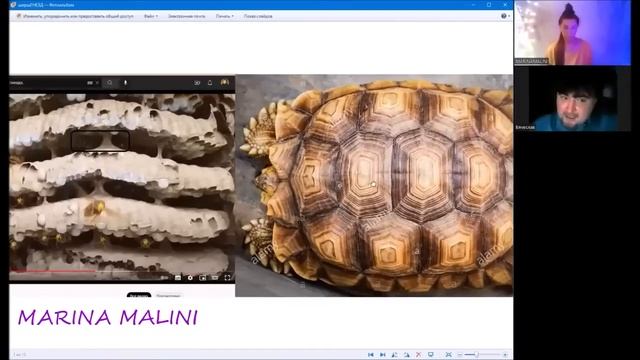
Task: Click the notification bell in the embedded player
Action: 210,82
